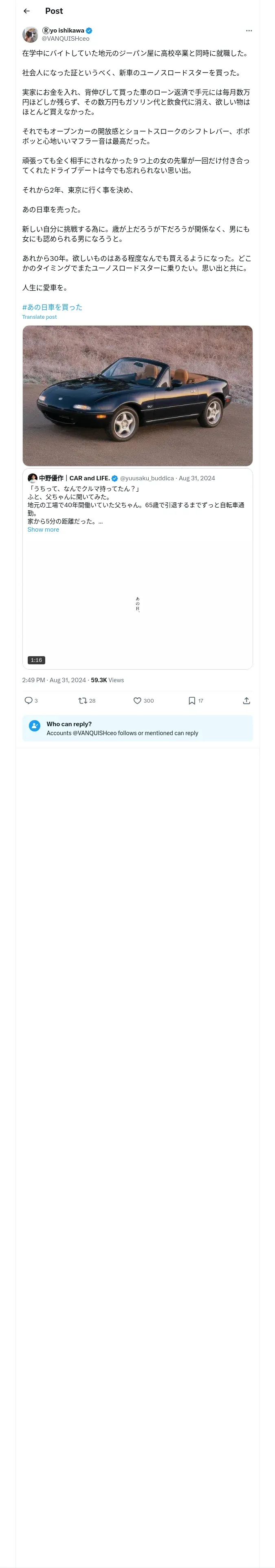Open Ryo ishikawa's profile avatar
This screenshot has height=1568, width=275.
click(x=30, y=34)
